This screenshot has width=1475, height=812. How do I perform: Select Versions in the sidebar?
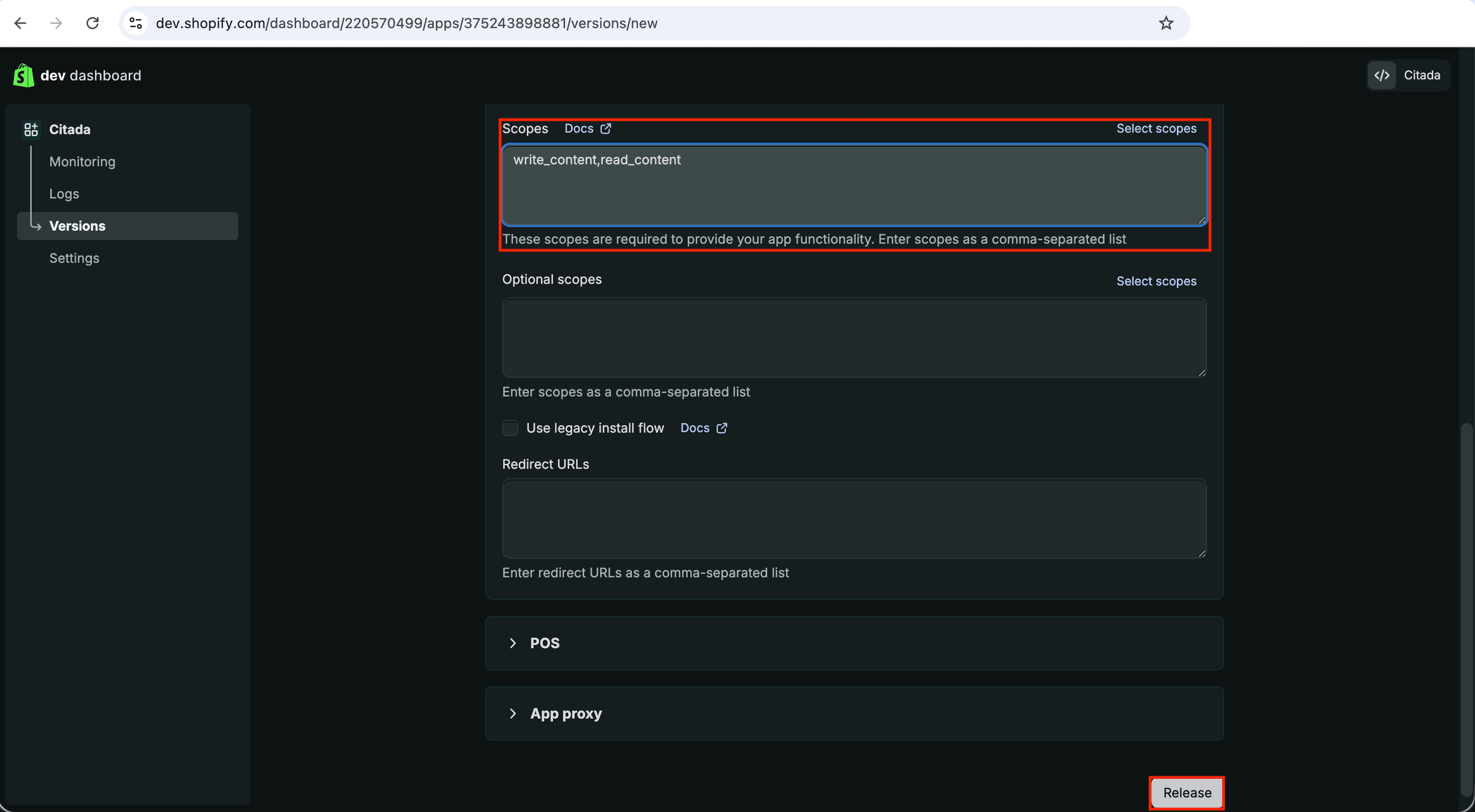point(127,226)
